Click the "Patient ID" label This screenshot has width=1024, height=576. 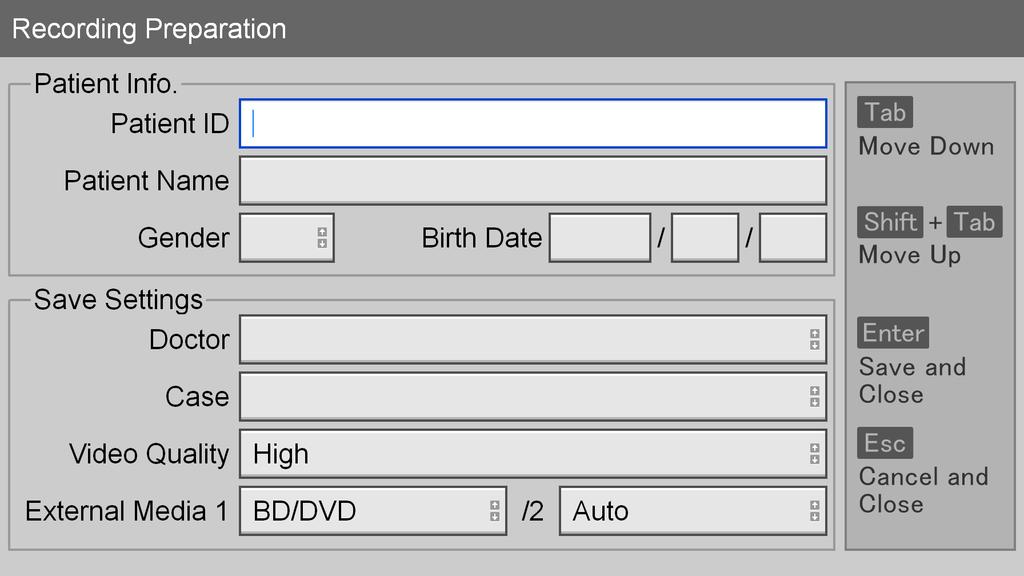pos(170,123)
